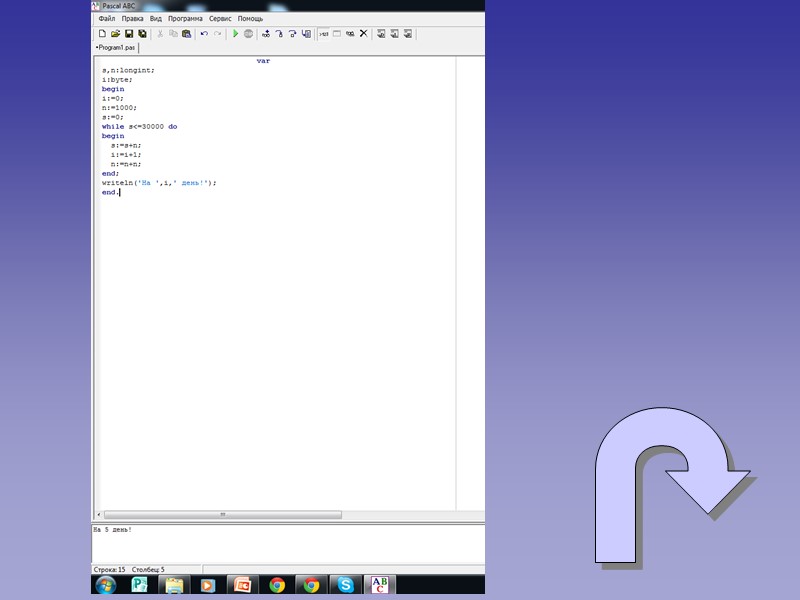Paste from clipboard with the Paste icon

[187, 34]
